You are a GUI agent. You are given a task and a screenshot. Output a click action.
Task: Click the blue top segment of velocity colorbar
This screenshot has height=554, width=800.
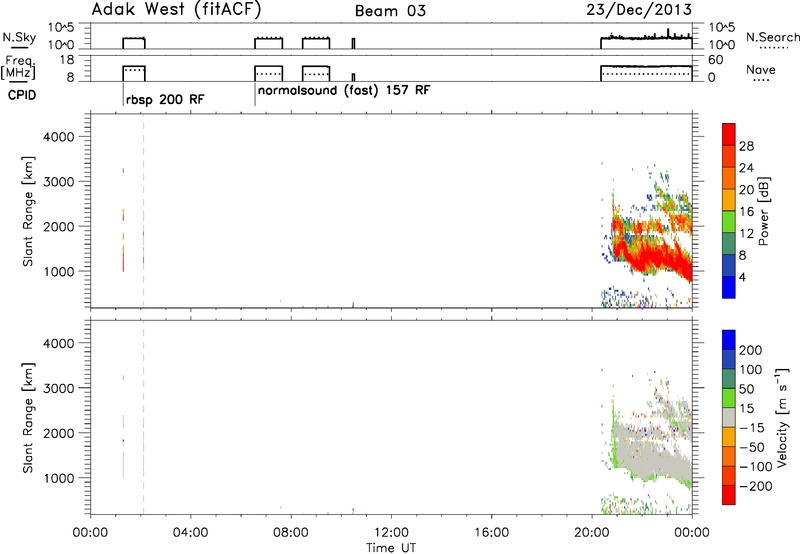coord(729,340)
